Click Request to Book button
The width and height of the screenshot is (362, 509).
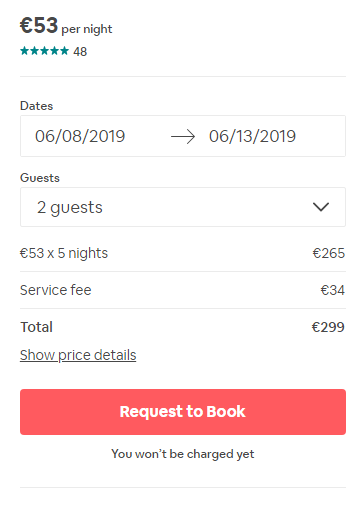[x=183, y=412]
